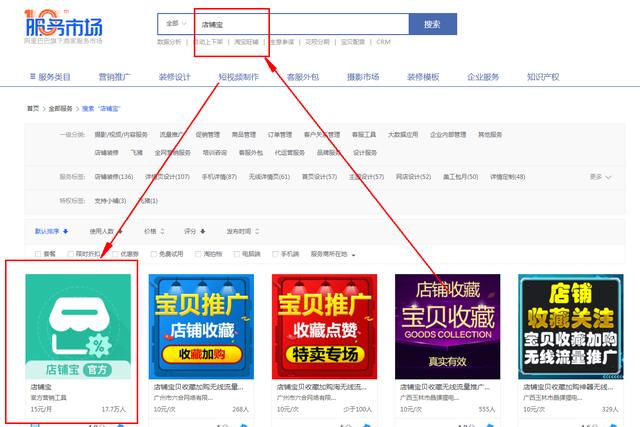
Task: Select the 美工包月(50) service tag
Action: (x=461, y=177)
